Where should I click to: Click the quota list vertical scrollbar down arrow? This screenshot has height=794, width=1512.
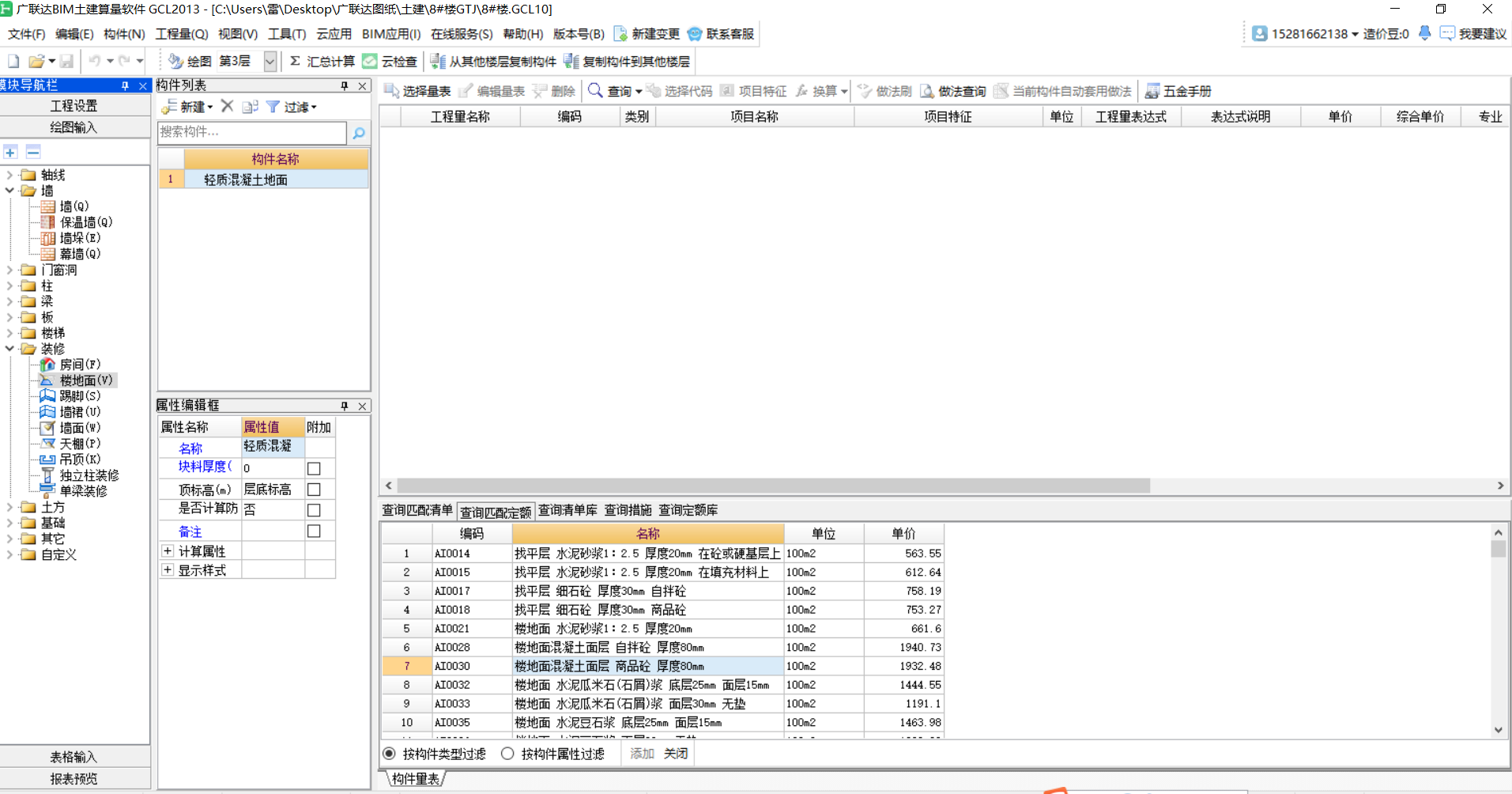[x=1498, y=730]
